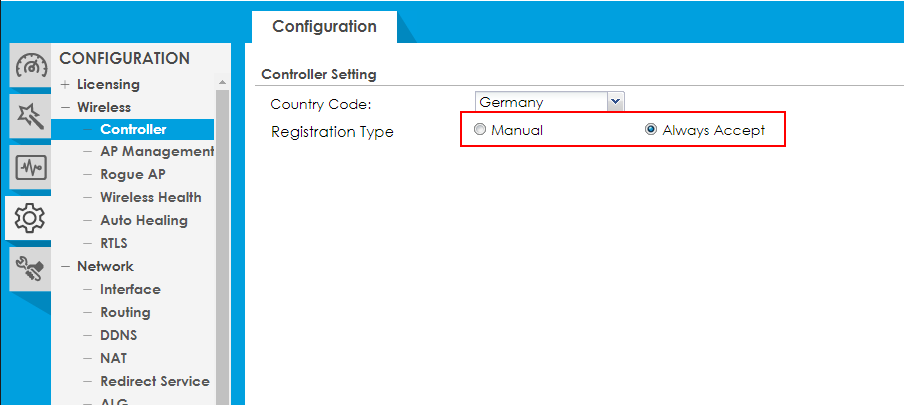Open the Monitor waveform icon
The image size is (904, 405).
pos(29,167)
